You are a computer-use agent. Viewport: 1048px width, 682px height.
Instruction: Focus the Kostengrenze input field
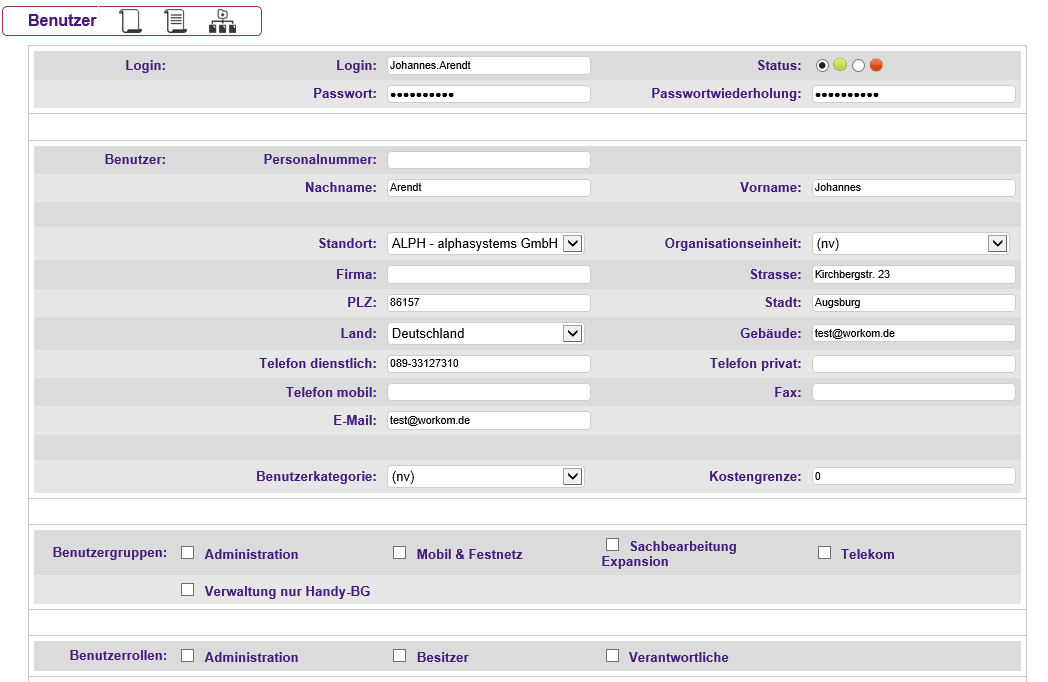[x=913, y=477]
